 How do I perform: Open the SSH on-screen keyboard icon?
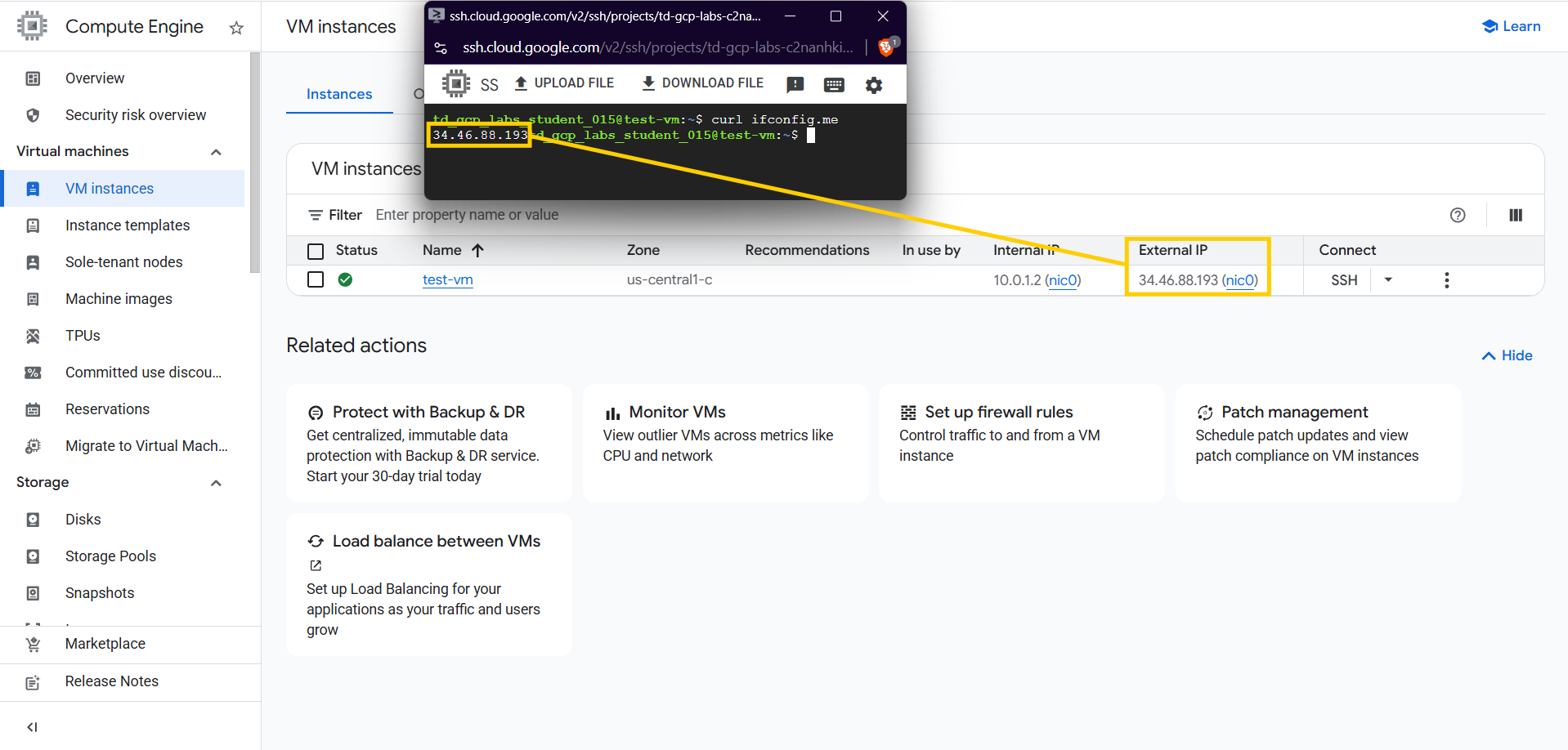pyautogui.click(x=834, y=85)
